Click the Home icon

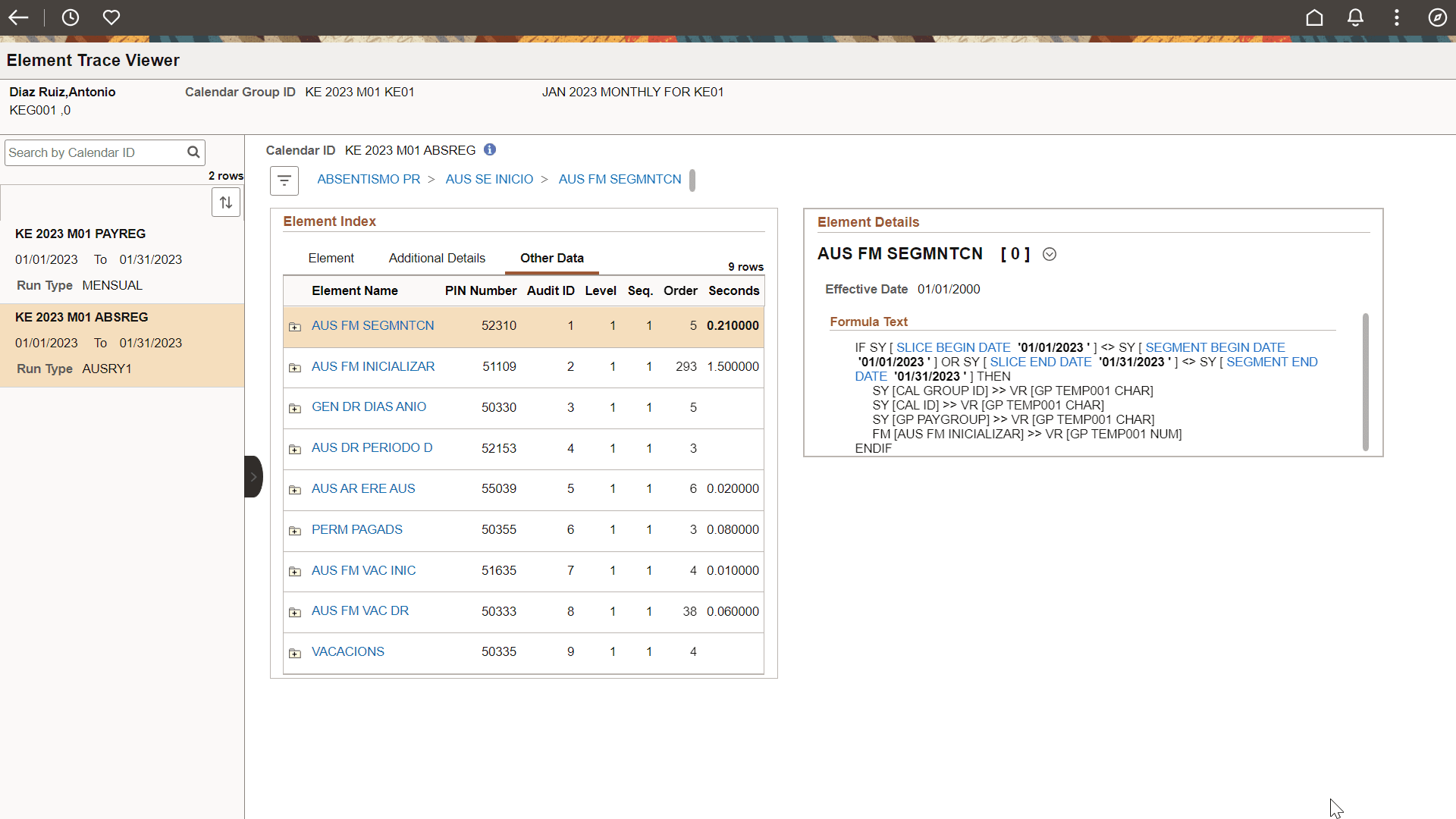[x=1314, y=17]
